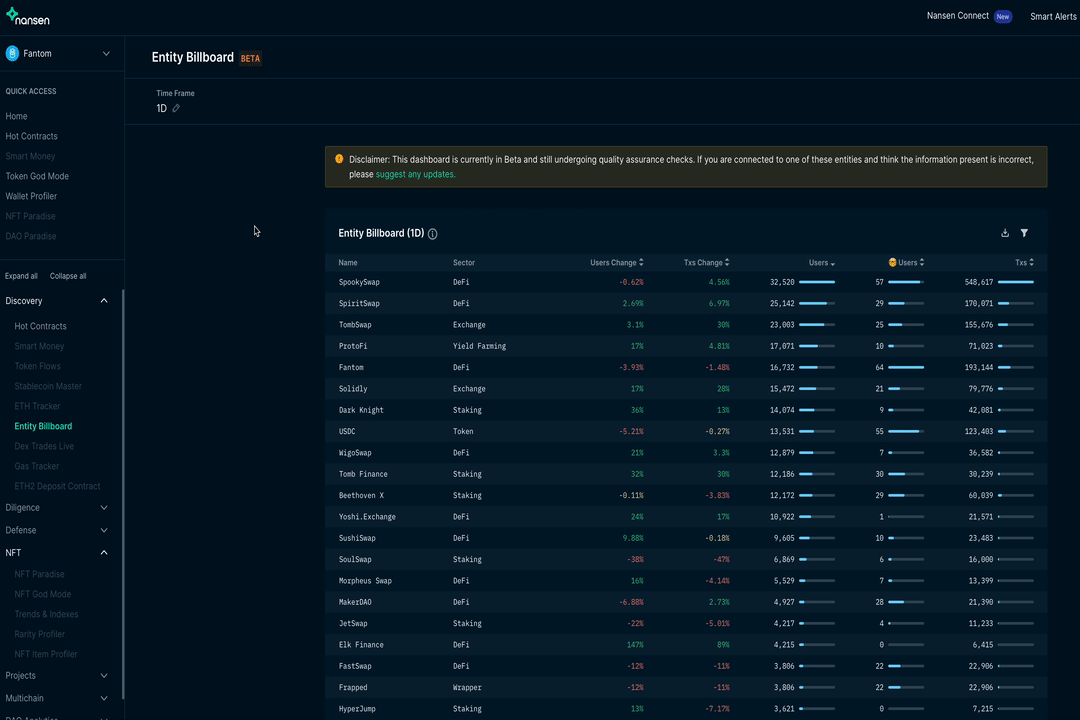
Task: Click the Sector column header
Action: coord(464,263)
